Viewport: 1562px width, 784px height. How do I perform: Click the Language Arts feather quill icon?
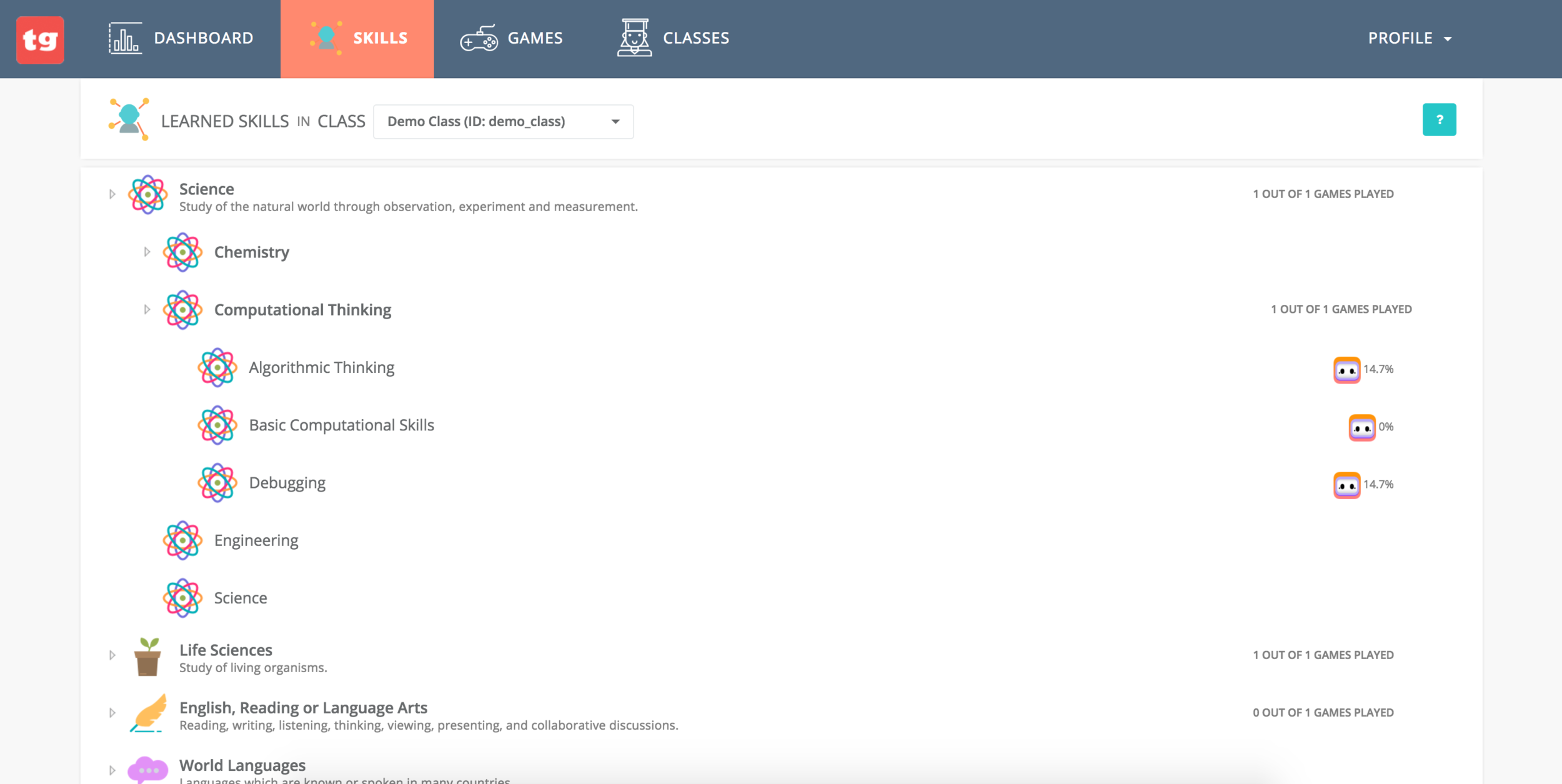[x=149, y=713]
